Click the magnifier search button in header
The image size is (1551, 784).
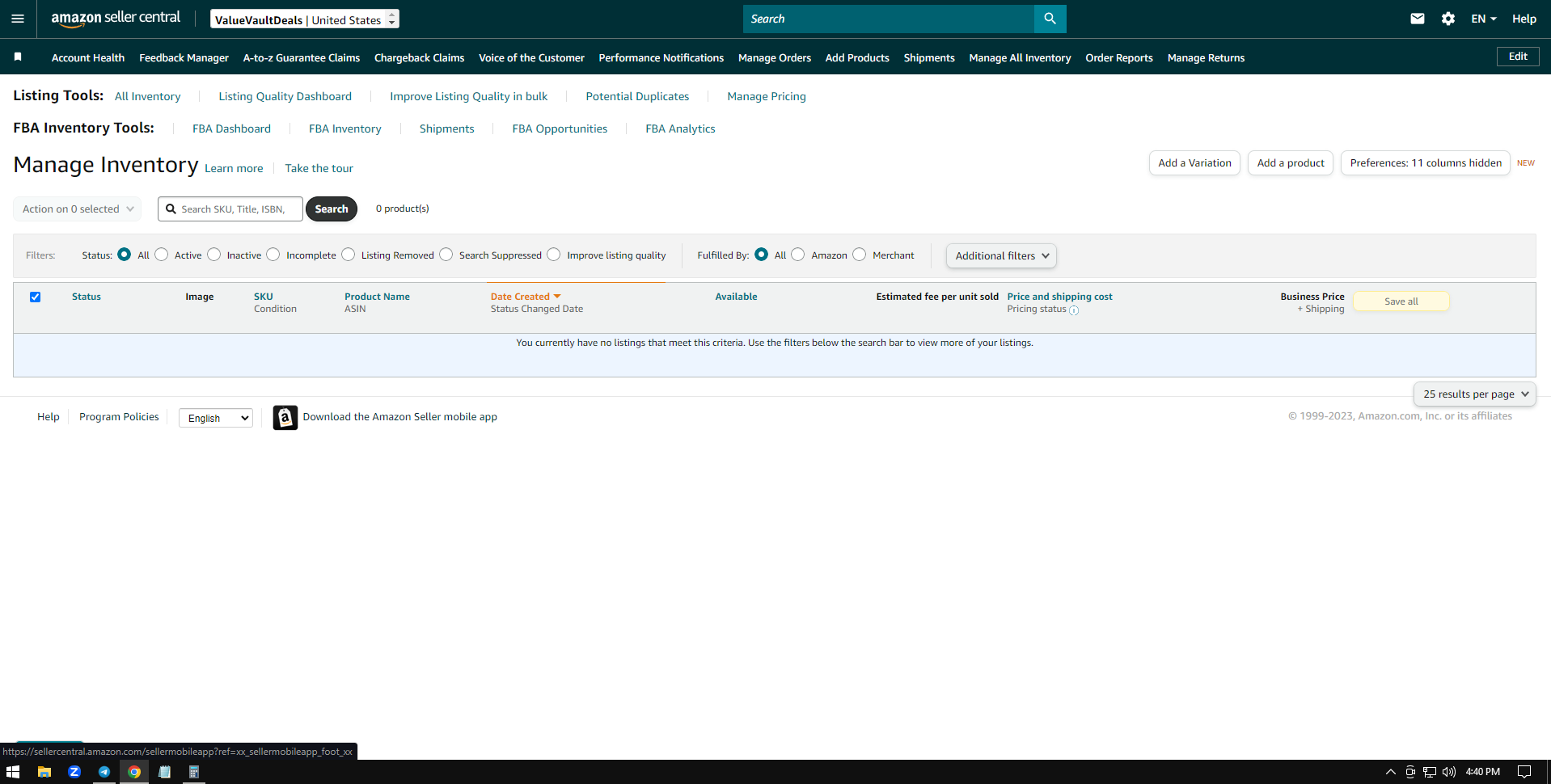tap(1050, 19)
